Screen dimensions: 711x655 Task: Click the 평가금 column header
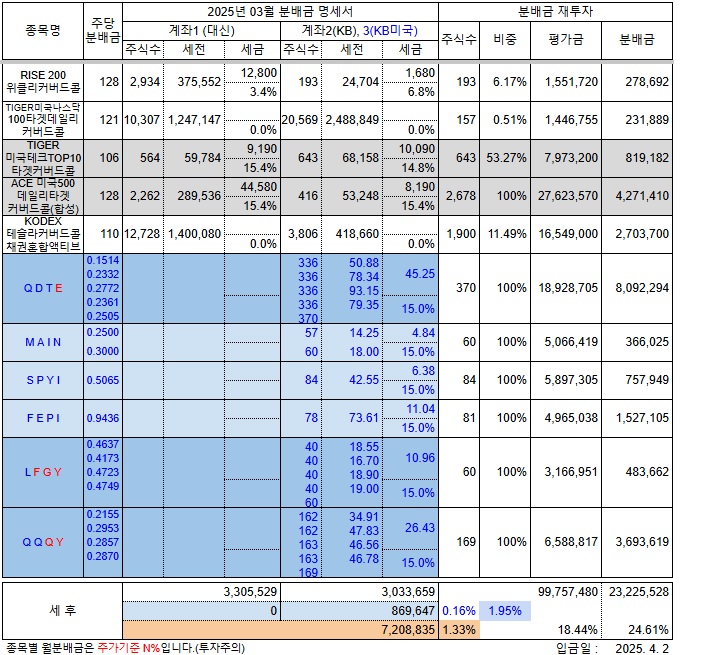[566, 40]
